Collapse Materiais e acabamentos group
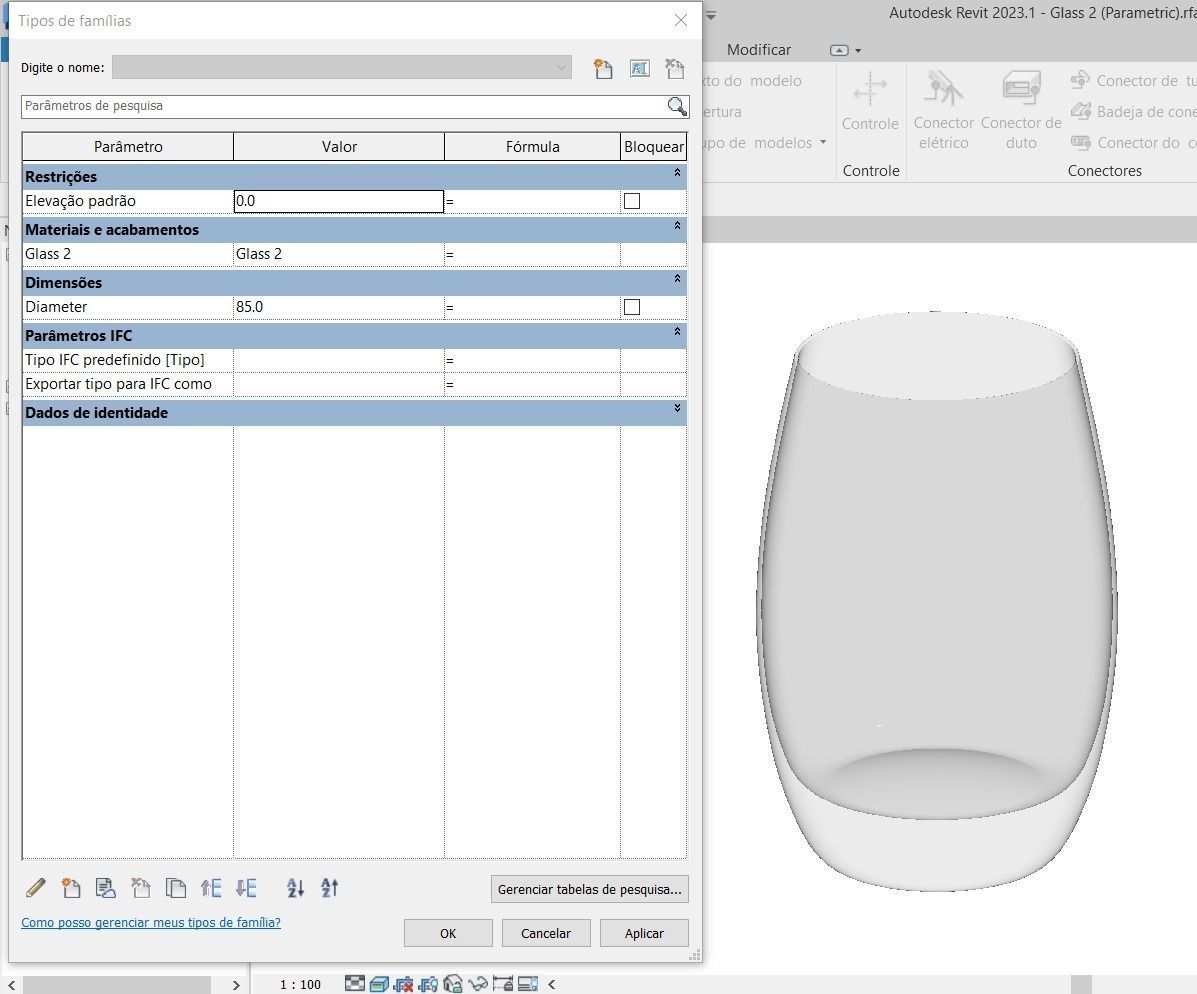Viewport: 1197px width, 994px height. click(677, 226)
